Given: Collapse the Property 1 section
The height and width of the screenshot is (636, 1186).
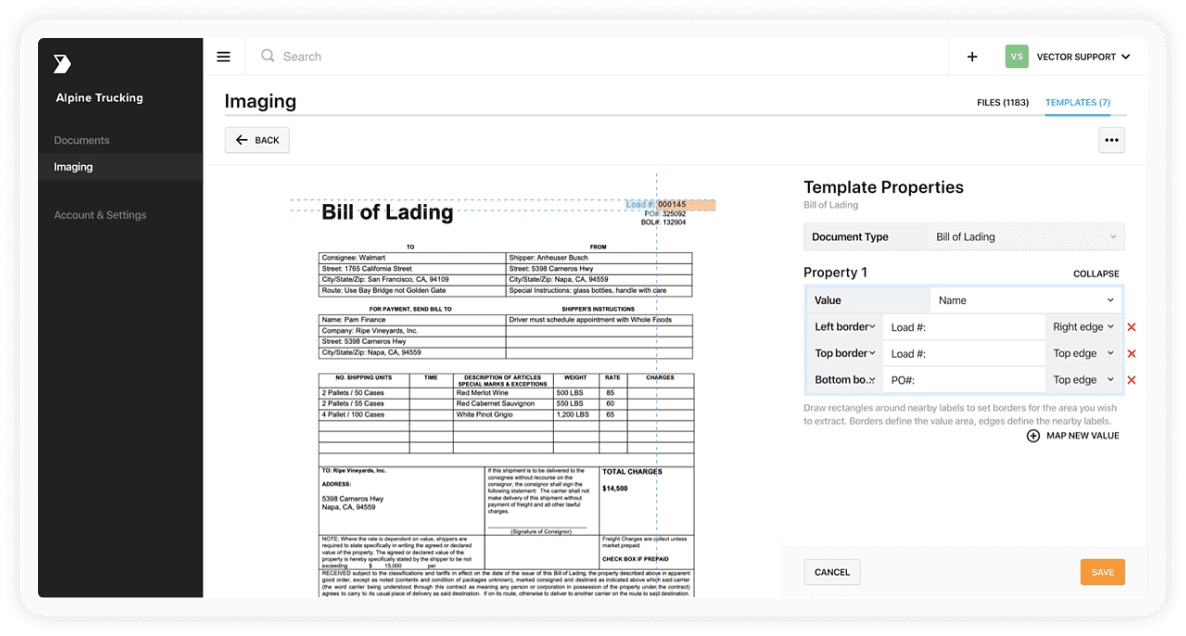Looking at the screenshot, I should pyautogui.click(x=1096, y=274).
